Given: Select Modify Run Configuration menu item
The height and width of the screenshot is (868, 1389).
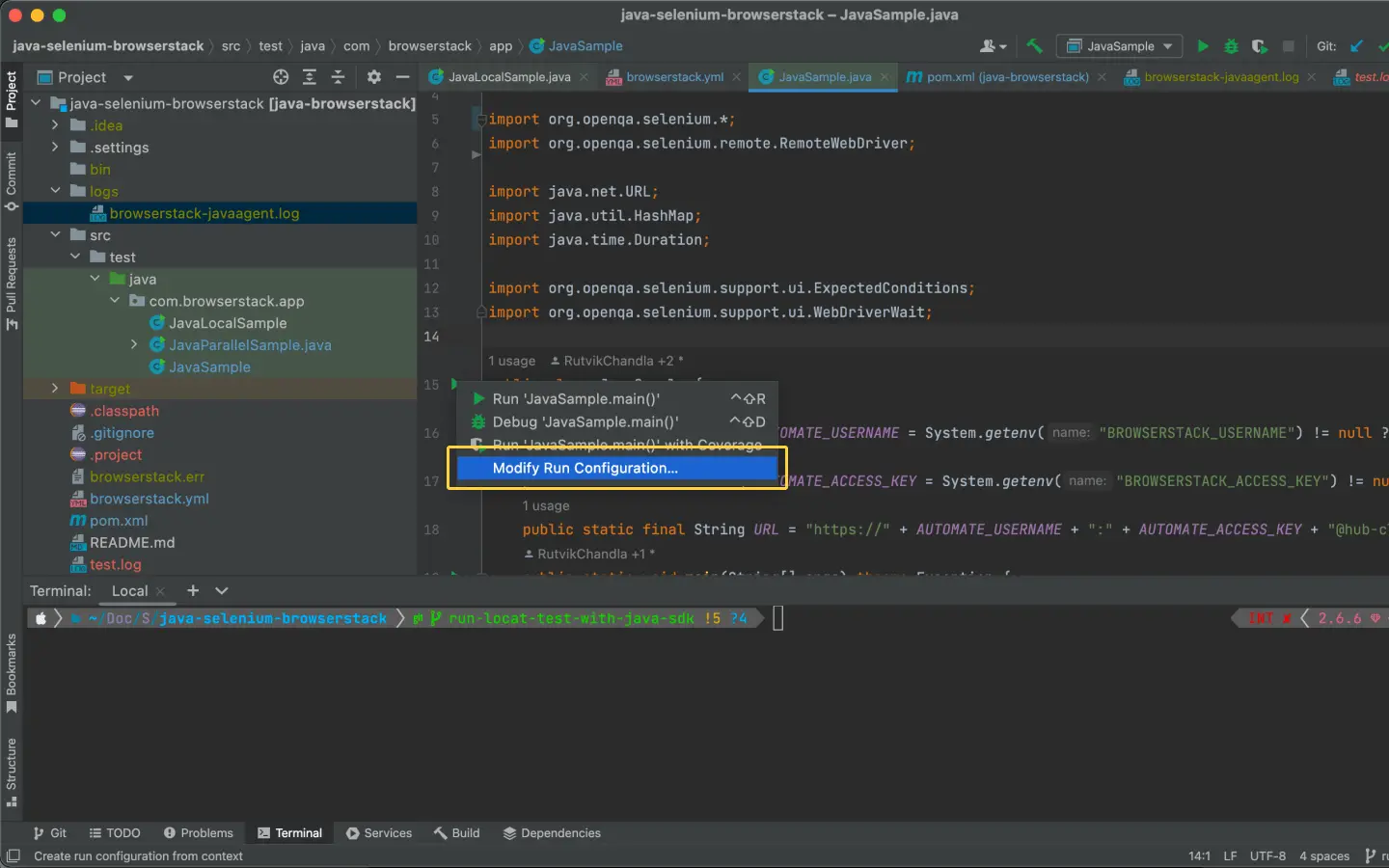Looking at the screenshot, I should pos(585,468).
